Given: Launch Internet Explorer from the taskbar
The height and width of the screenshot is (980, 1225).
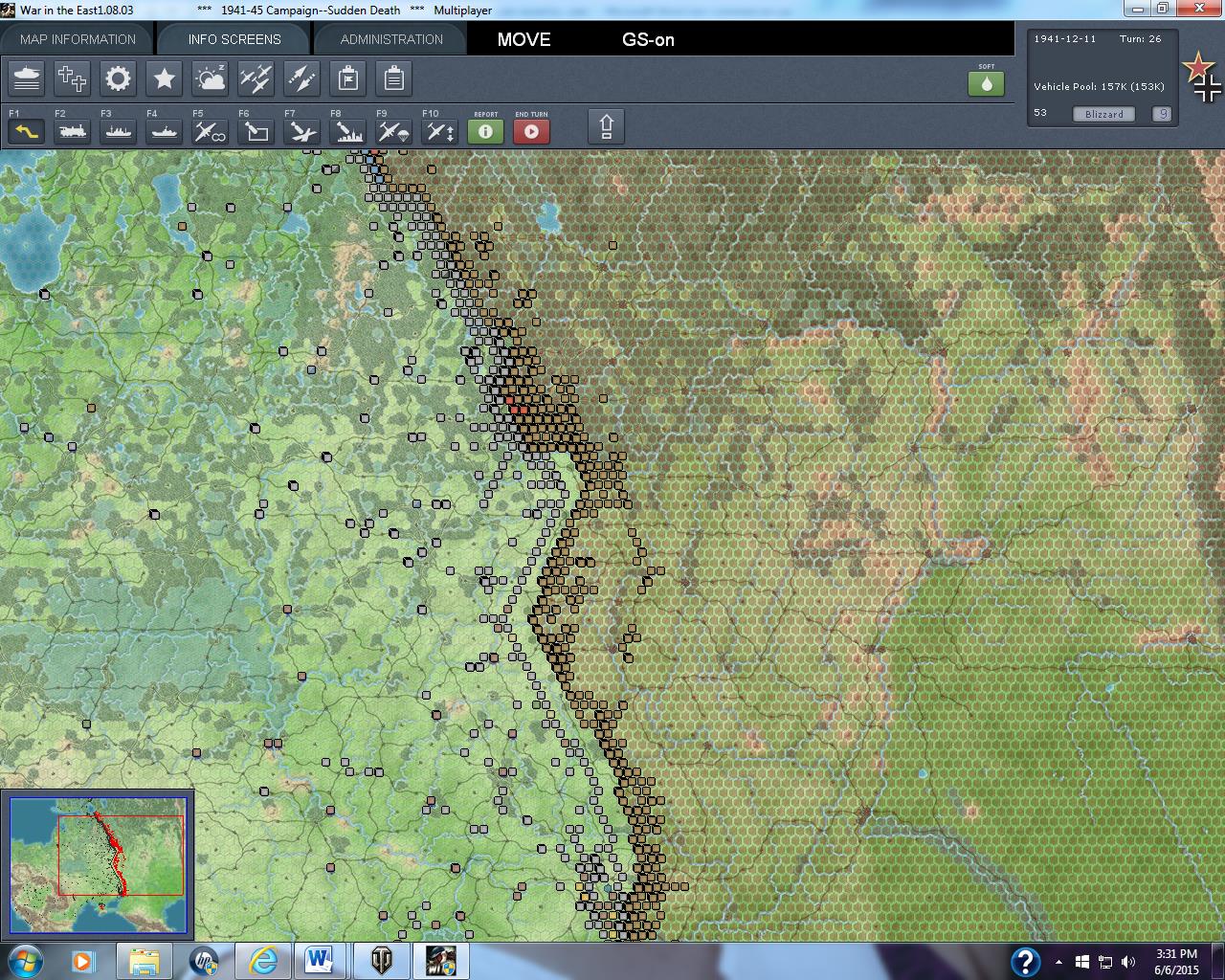Looking at the screenshot, I should pyautogui.click(x=262, y=961).
